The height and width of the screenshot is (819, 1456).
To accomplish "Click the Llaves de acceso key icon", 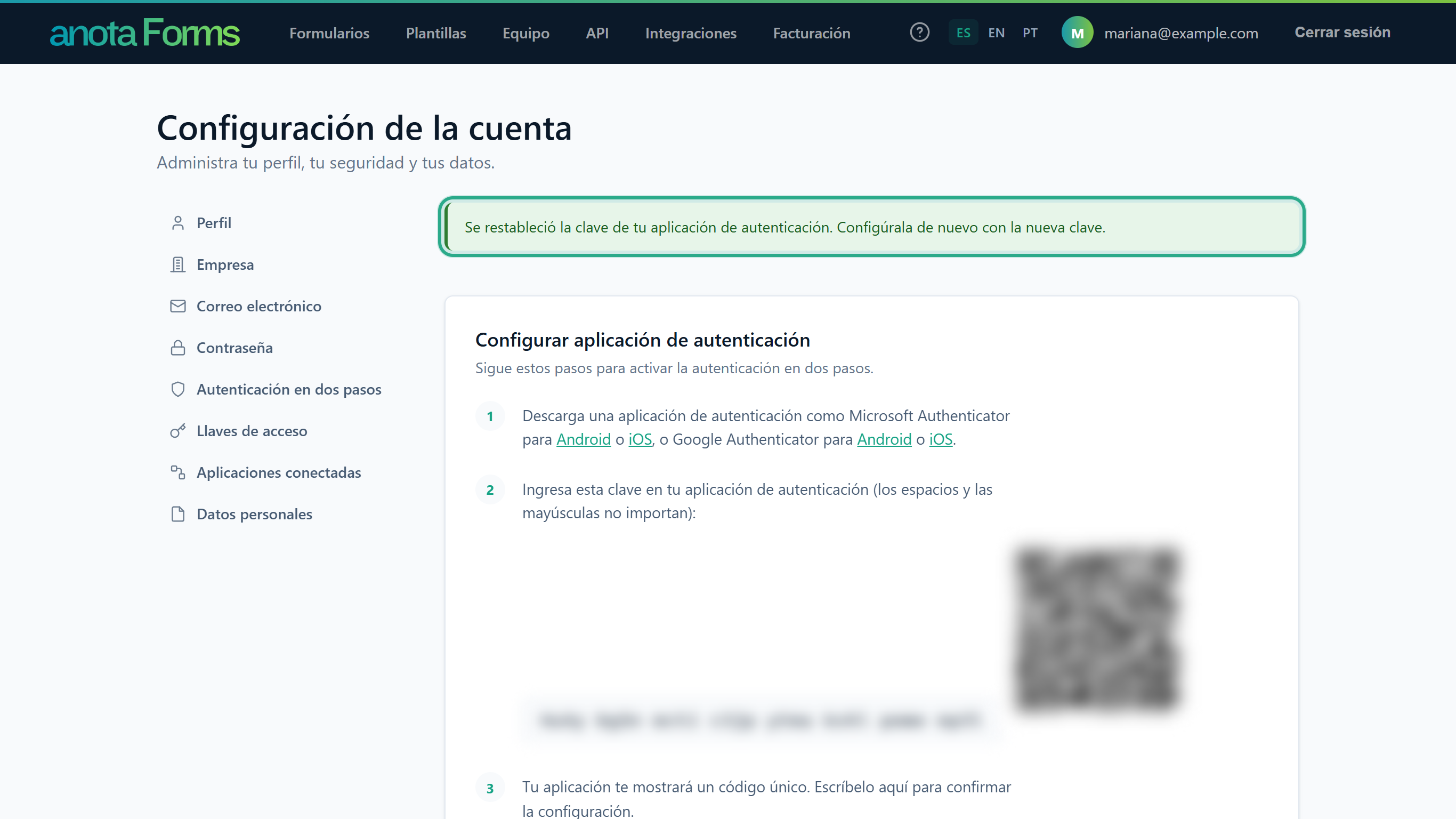I will 178,431.
